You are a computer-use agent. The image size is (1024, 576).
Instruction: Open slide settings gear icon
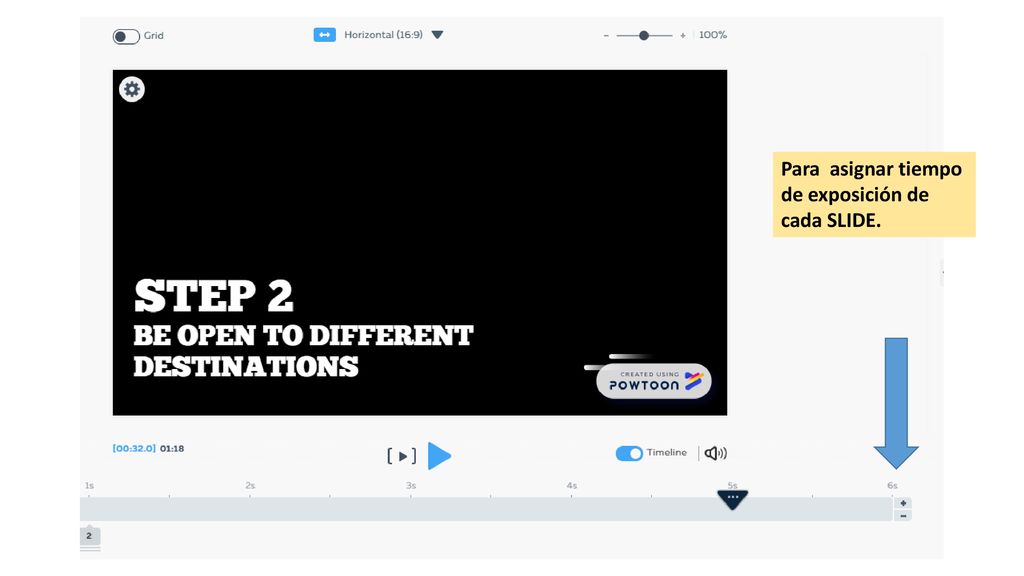pos(132,89)
